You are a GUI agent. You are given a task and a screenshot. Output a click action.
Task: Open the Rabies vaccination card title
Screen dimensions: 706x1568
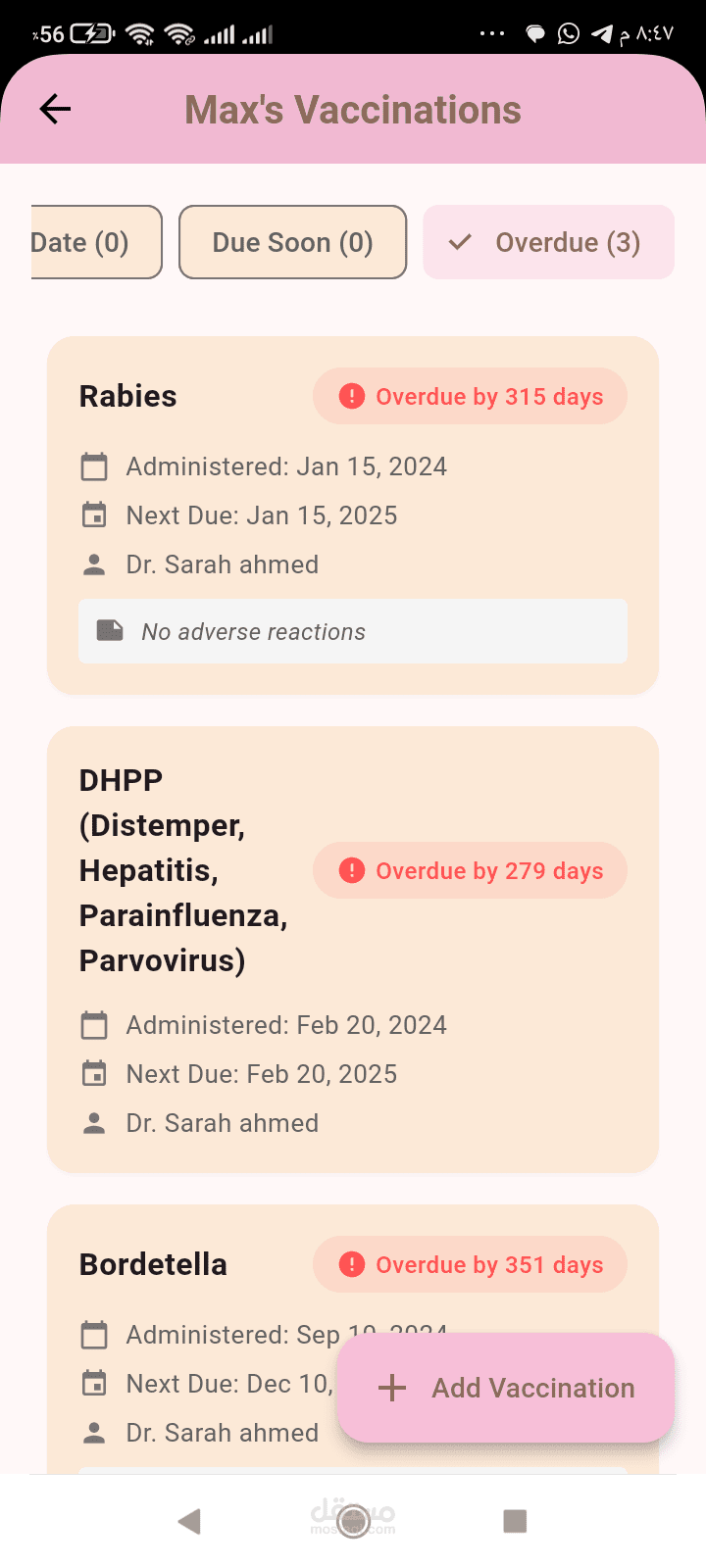[128, 396]
